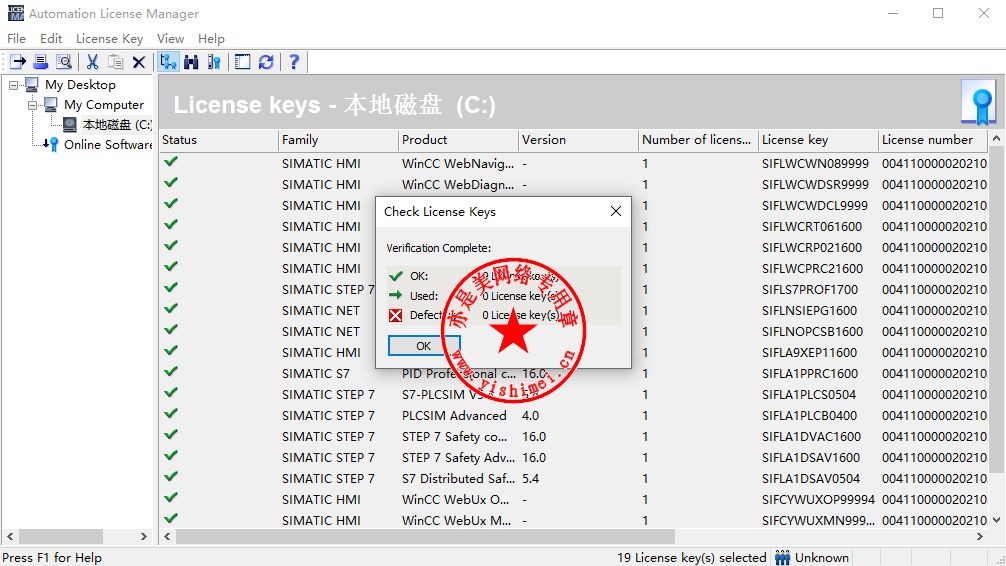
Task: Click the Refresh arrows icon
Action: pyautogui.click(x=266, y=62)
